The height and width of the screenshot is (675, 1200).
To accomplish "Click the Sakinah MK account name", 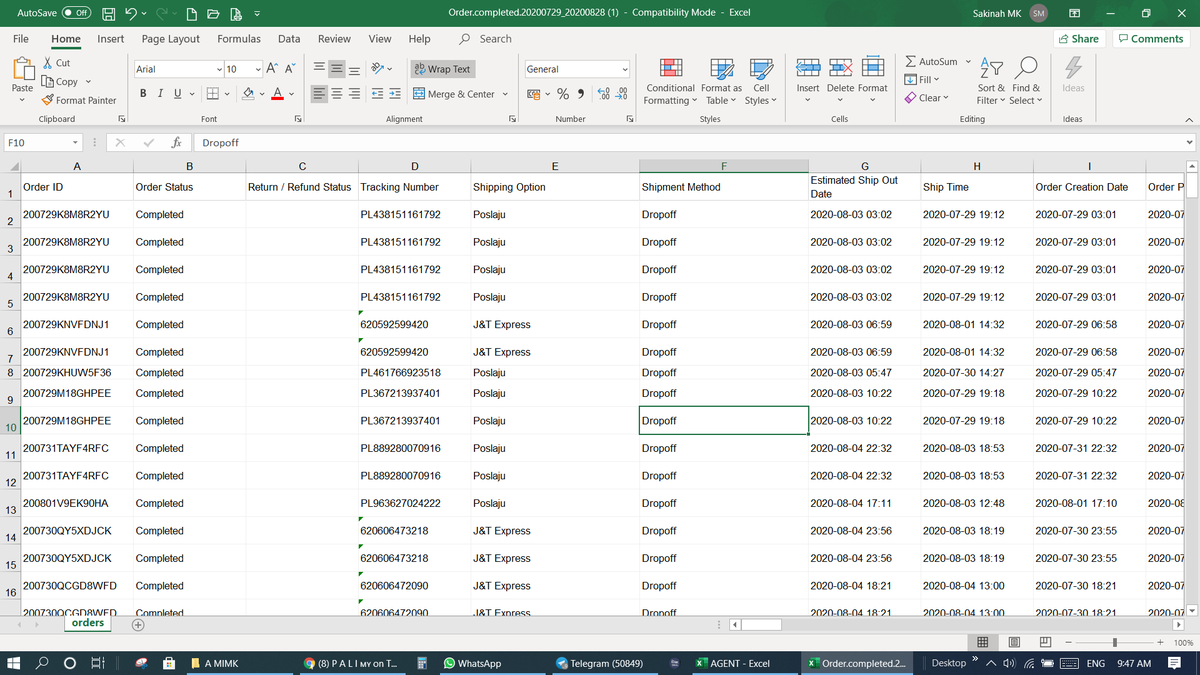I will pos(996,13).
